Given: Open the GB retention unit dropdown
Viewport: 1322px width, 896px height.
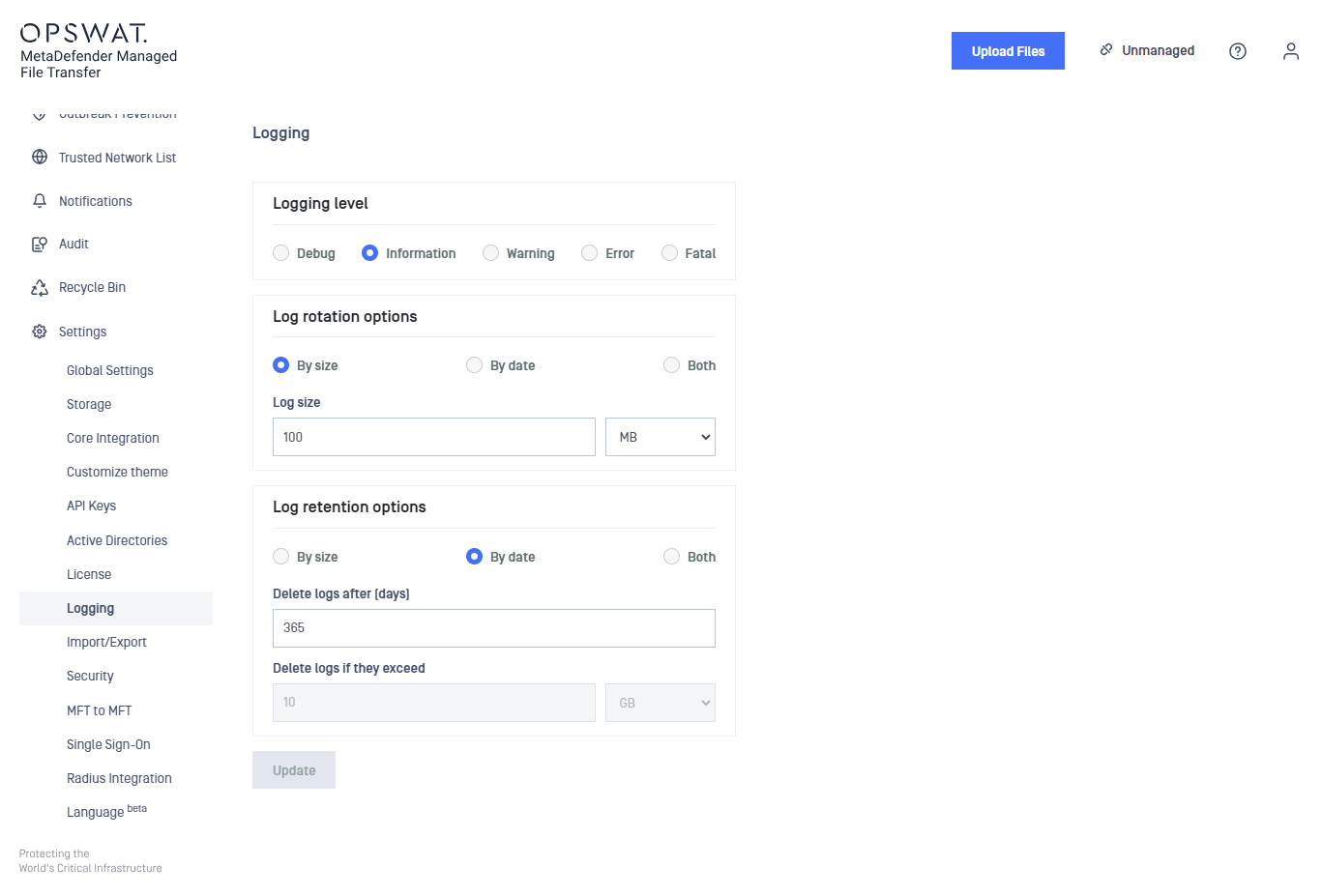Looking at the screenshot, I should click(x=661, y=703).
